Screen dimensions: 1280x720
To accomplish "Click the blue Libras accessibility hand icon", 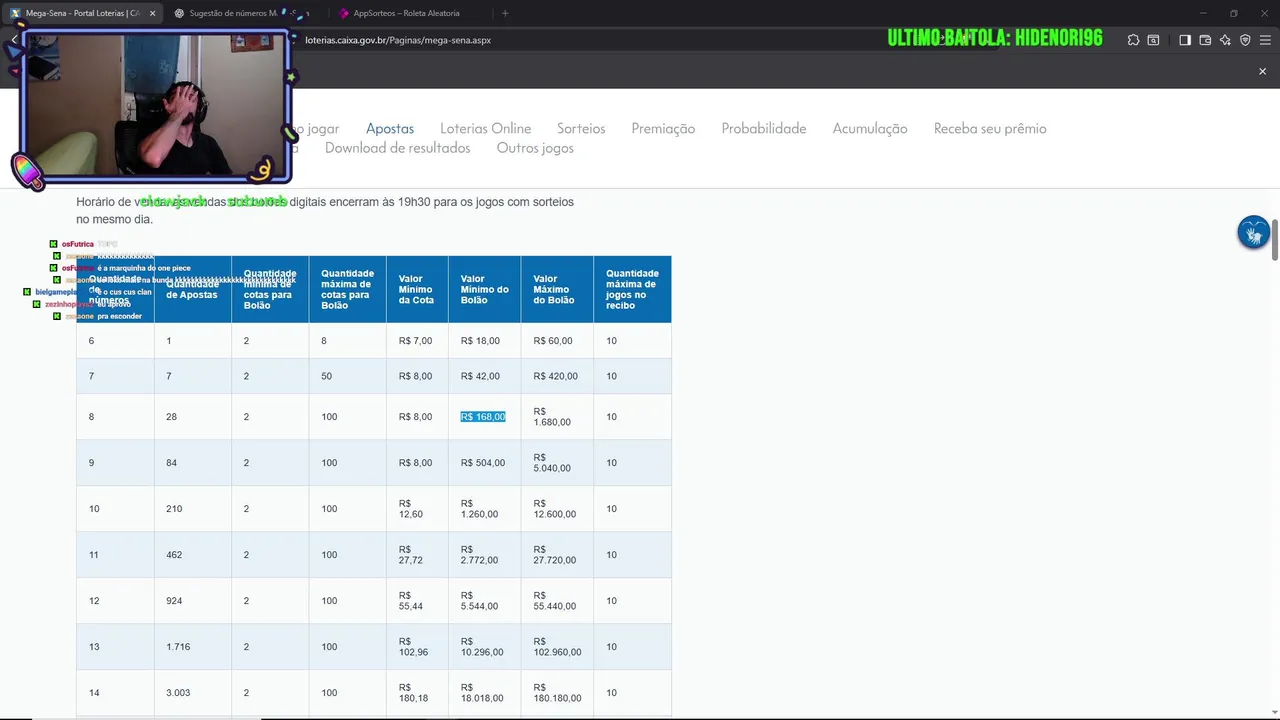I will point(1253,233).
